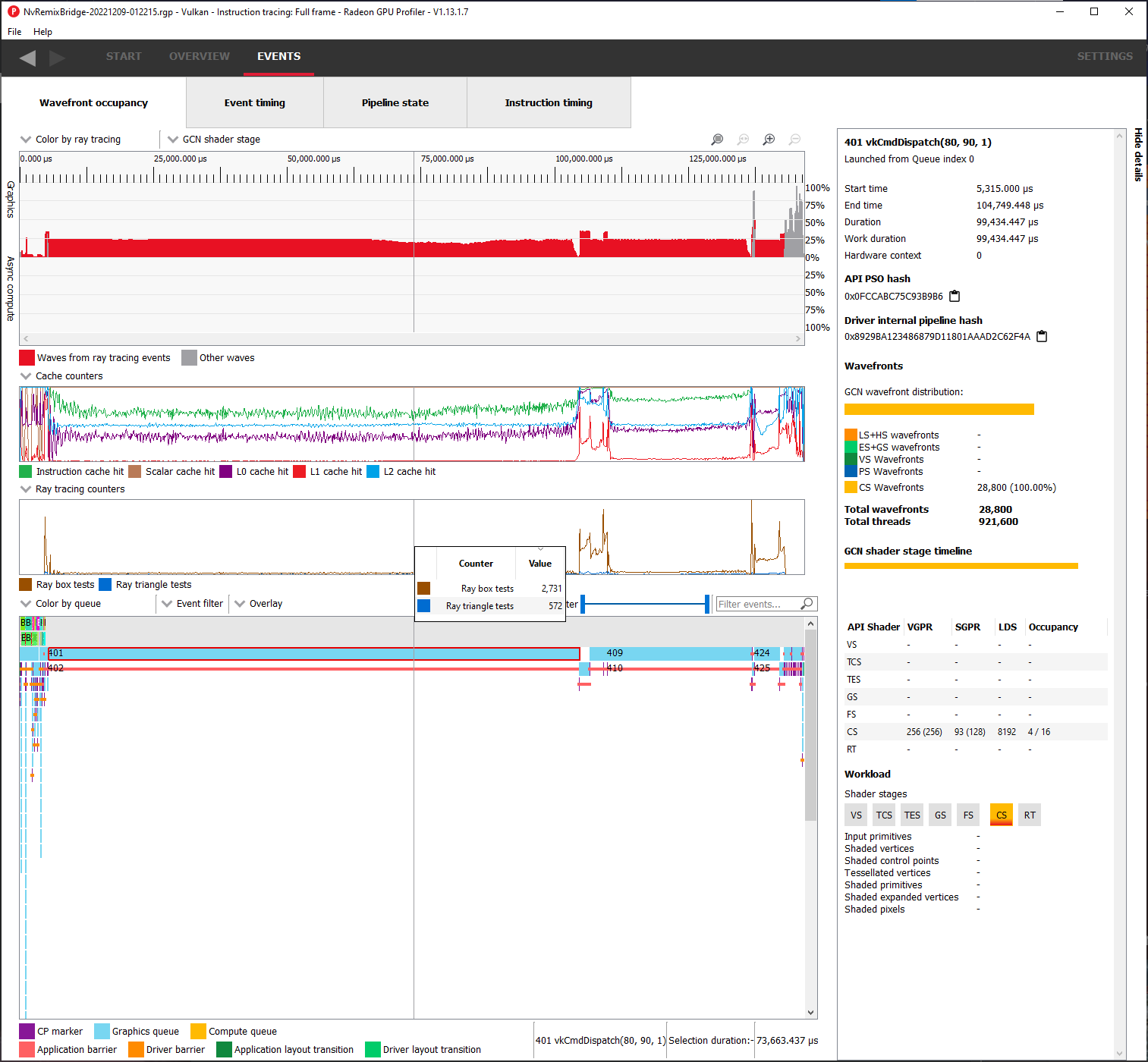
Task: Click the Radeon GPU Profiler app icon
Action: [13, 11]
